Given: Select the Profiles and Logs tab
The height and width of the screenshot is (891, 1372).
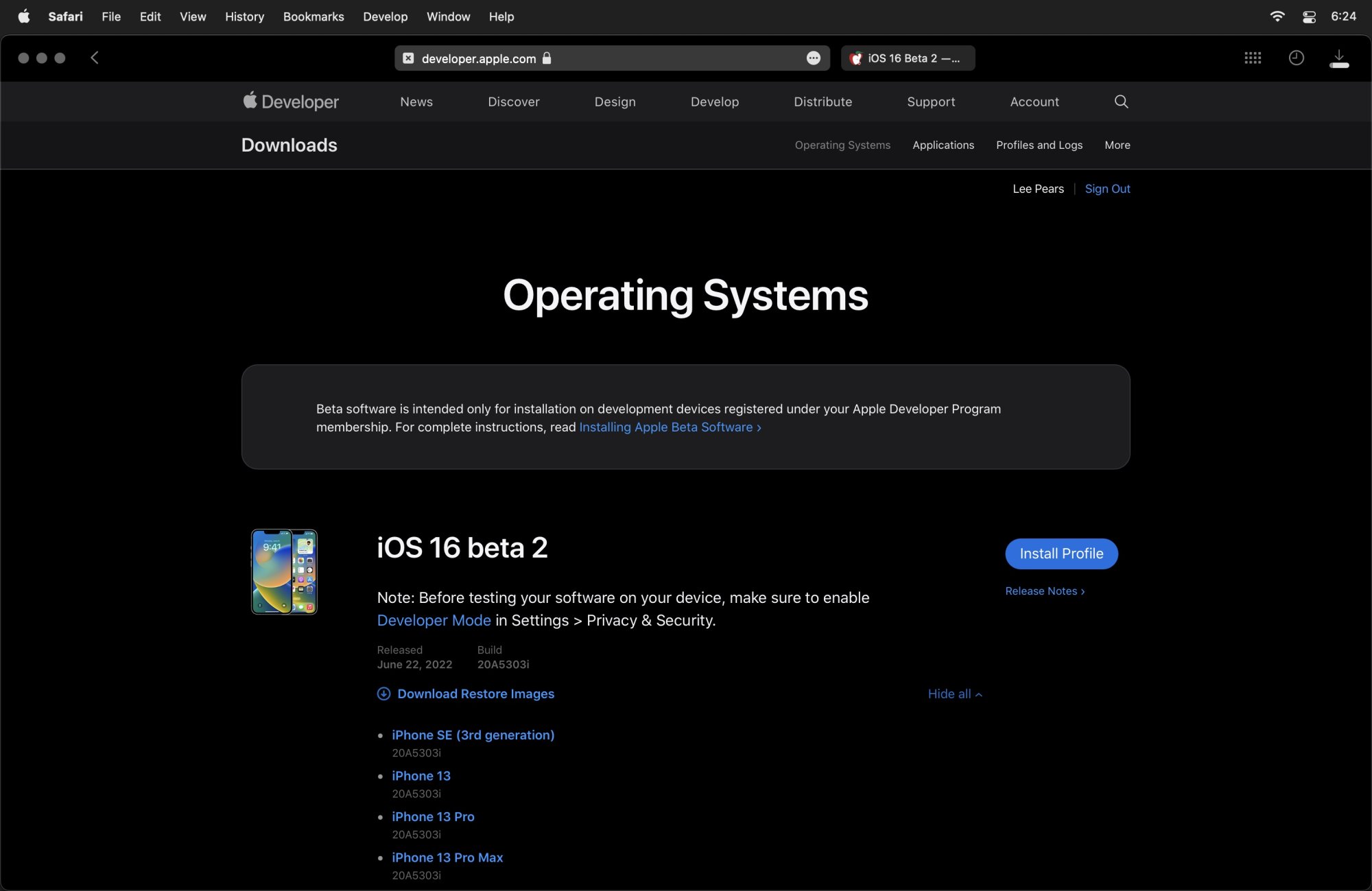Looking at the screenshot, I should [1039, 145].
